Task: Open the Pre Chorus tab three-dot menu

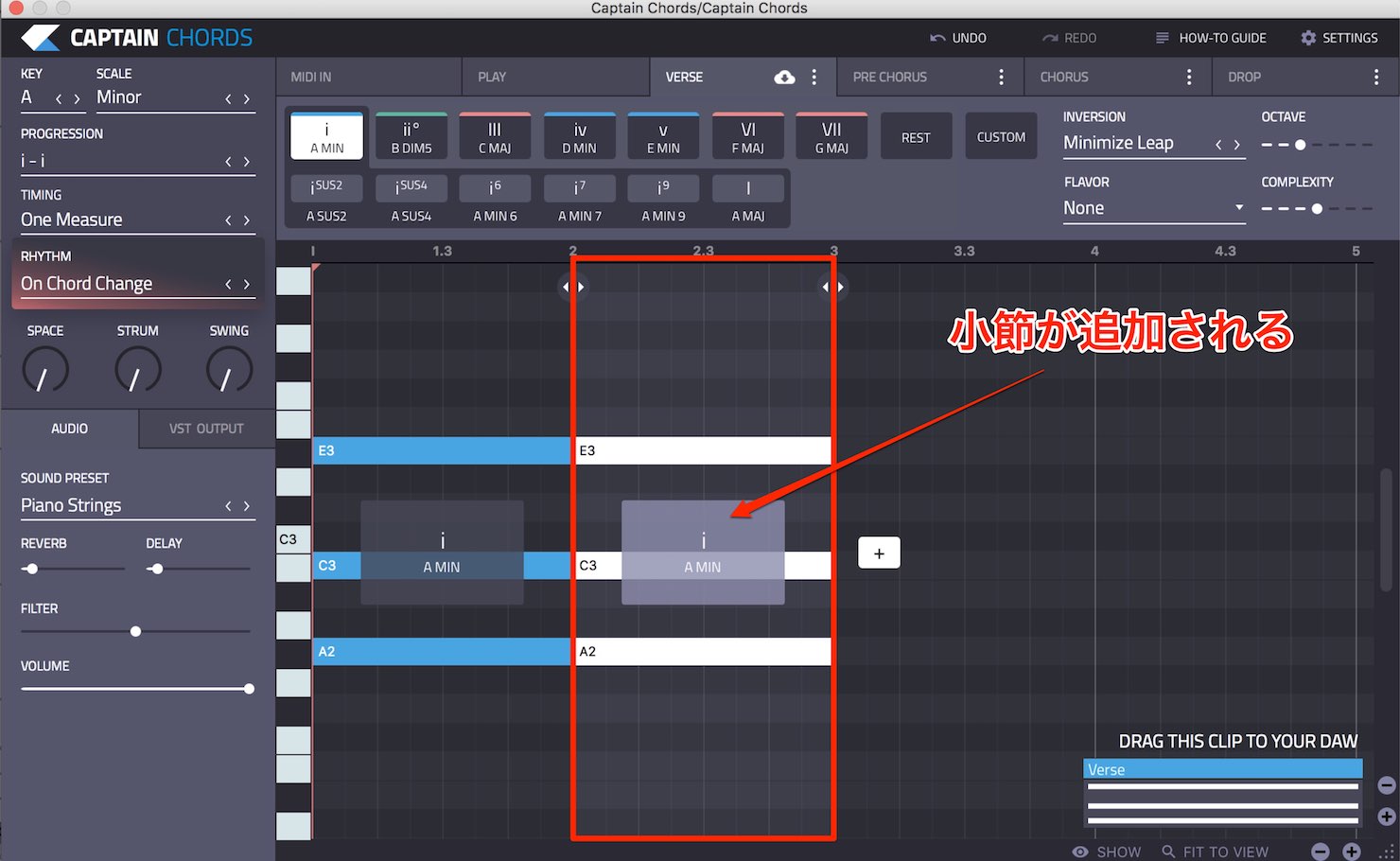Action: [1001, 78]
